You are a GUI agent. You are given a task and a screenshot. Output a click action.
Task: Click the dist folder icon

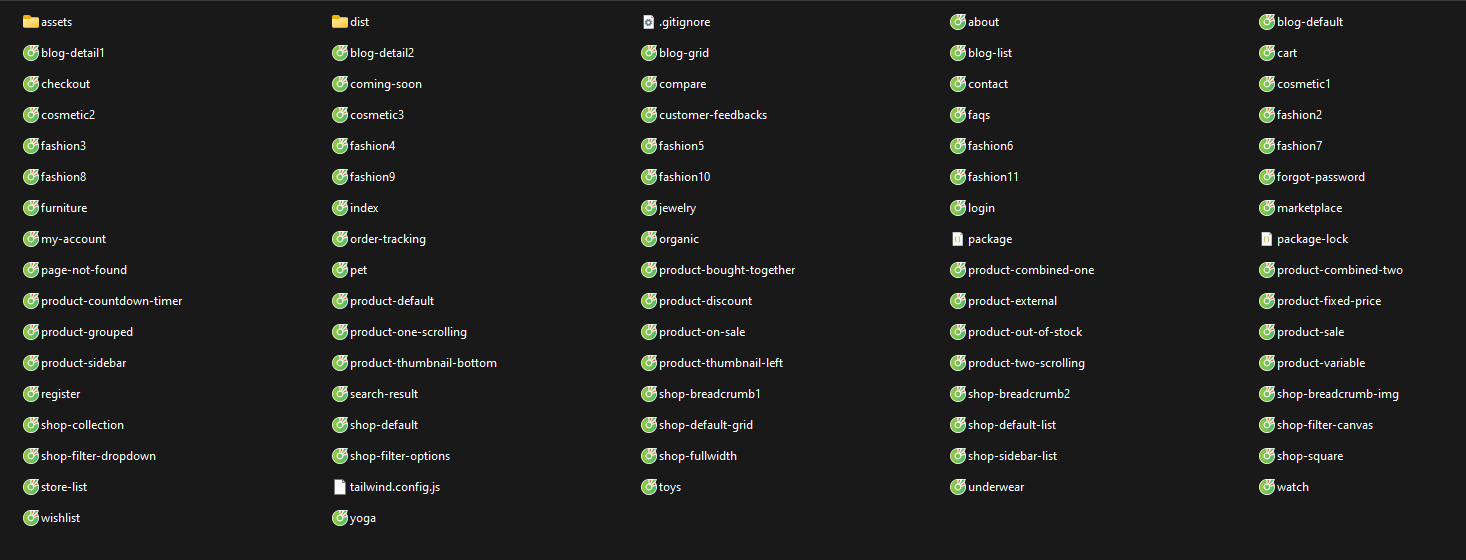[339, 22]
